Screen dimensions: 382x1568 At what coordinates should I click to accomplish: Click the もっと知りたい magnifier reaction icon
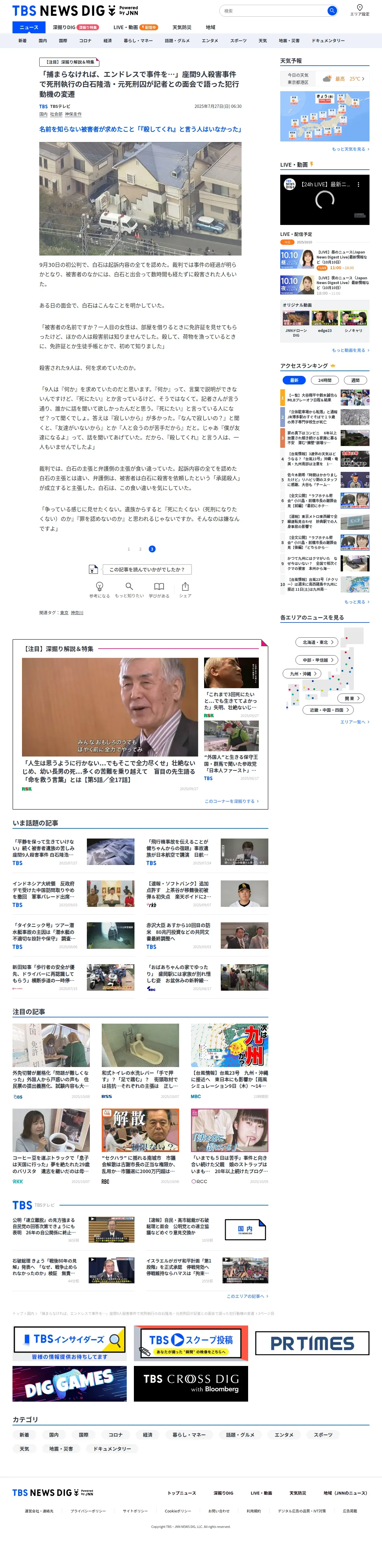129,586
